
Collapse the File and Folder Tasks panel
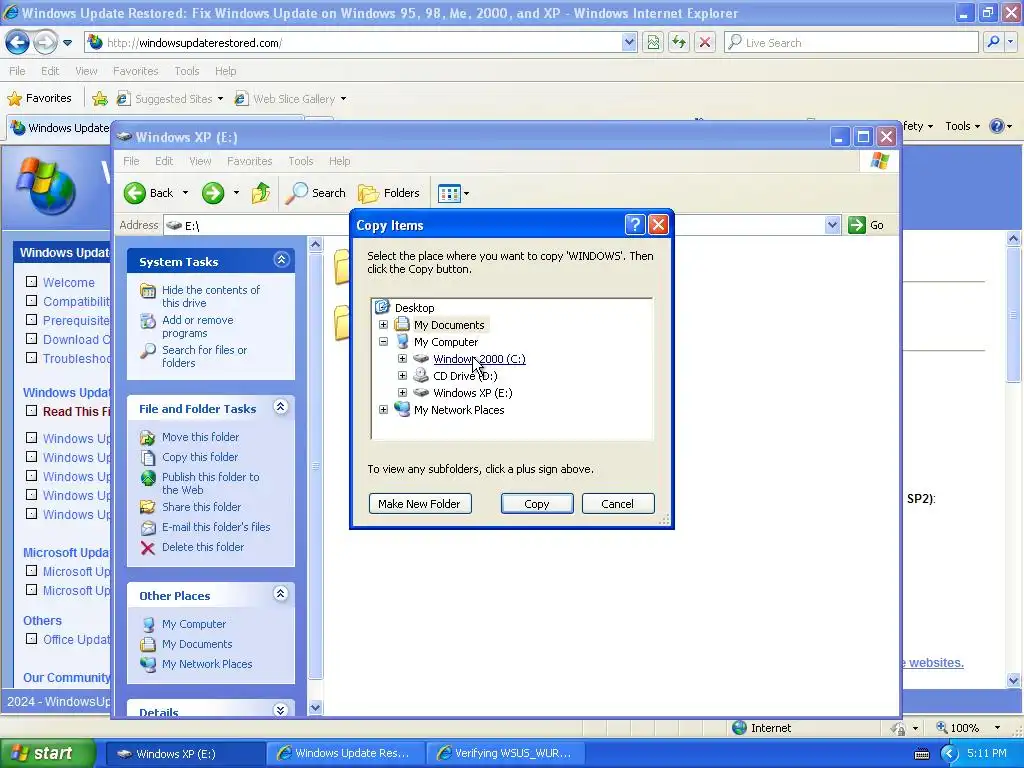(x=281, y=407)
